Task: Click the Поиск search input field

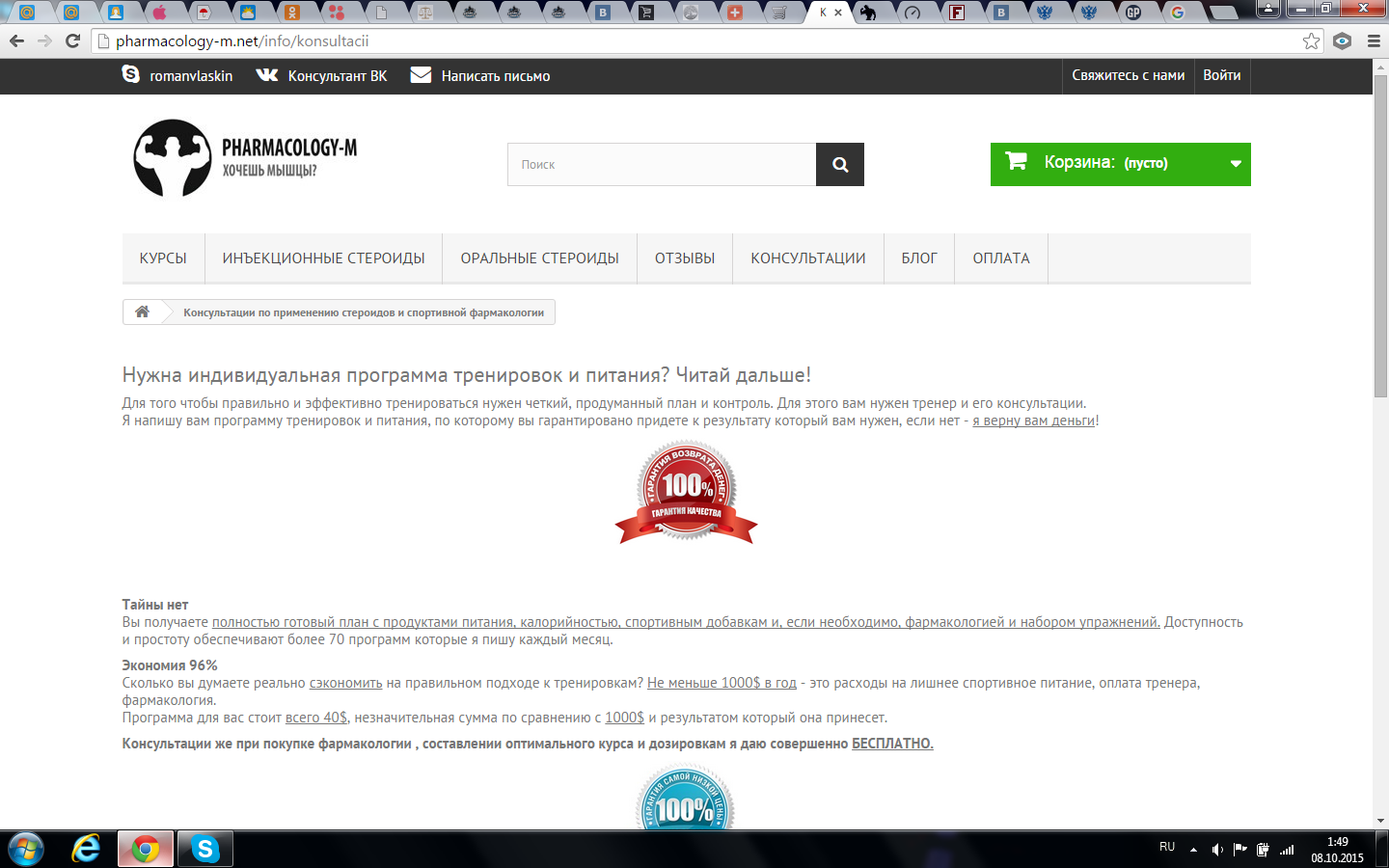Action: pyautogui.click(x=662, y=165)
